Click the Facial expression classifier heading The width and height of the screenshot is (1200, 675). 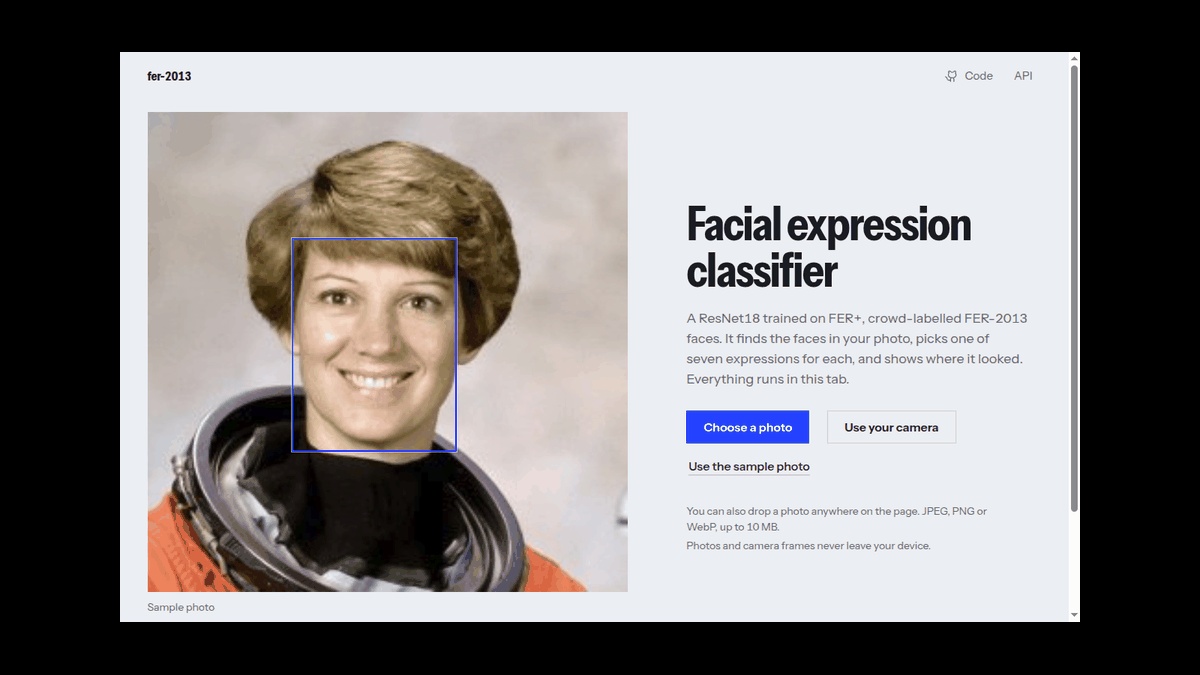pos(829,247)
